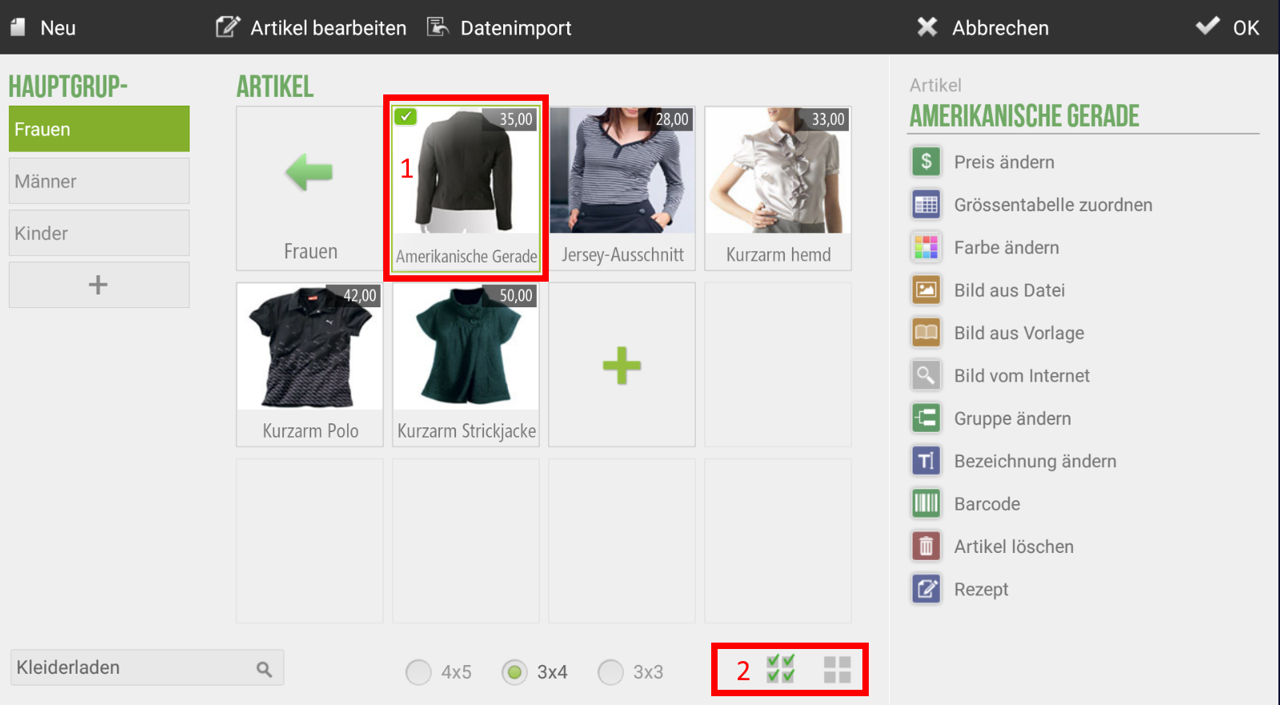Screen dimensions: 1280x705
Task: Click the Barcode label text
Action: click(987, 504)
